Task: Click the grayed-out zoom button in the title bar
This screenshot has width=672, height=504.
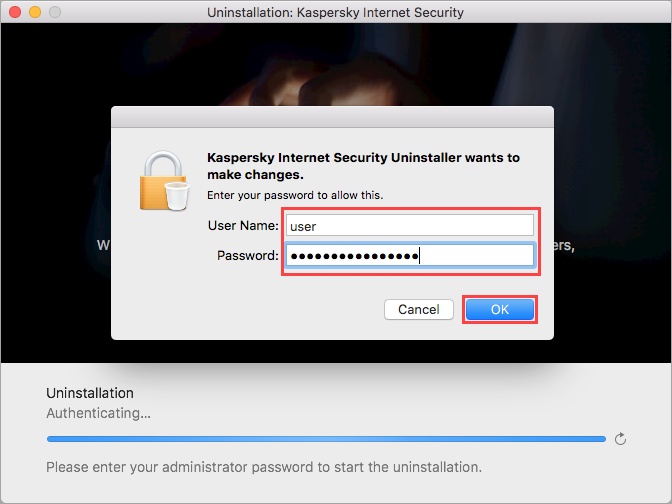Action: pos(55,12)
